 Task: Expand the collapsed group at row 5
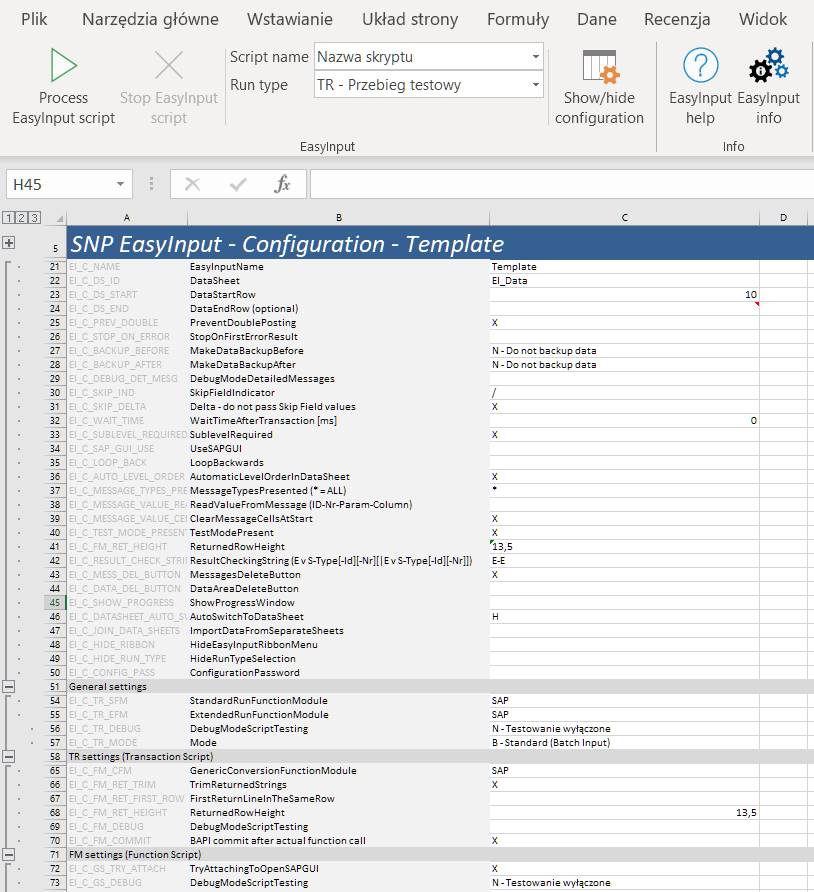9,243
